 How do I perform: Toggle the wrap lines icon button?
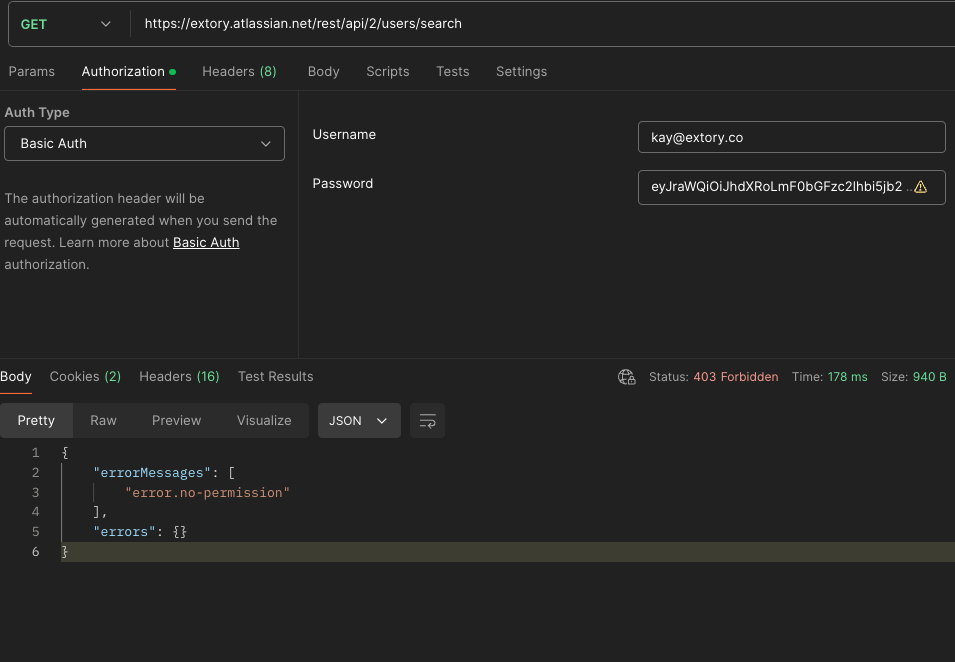click(428, 421)
